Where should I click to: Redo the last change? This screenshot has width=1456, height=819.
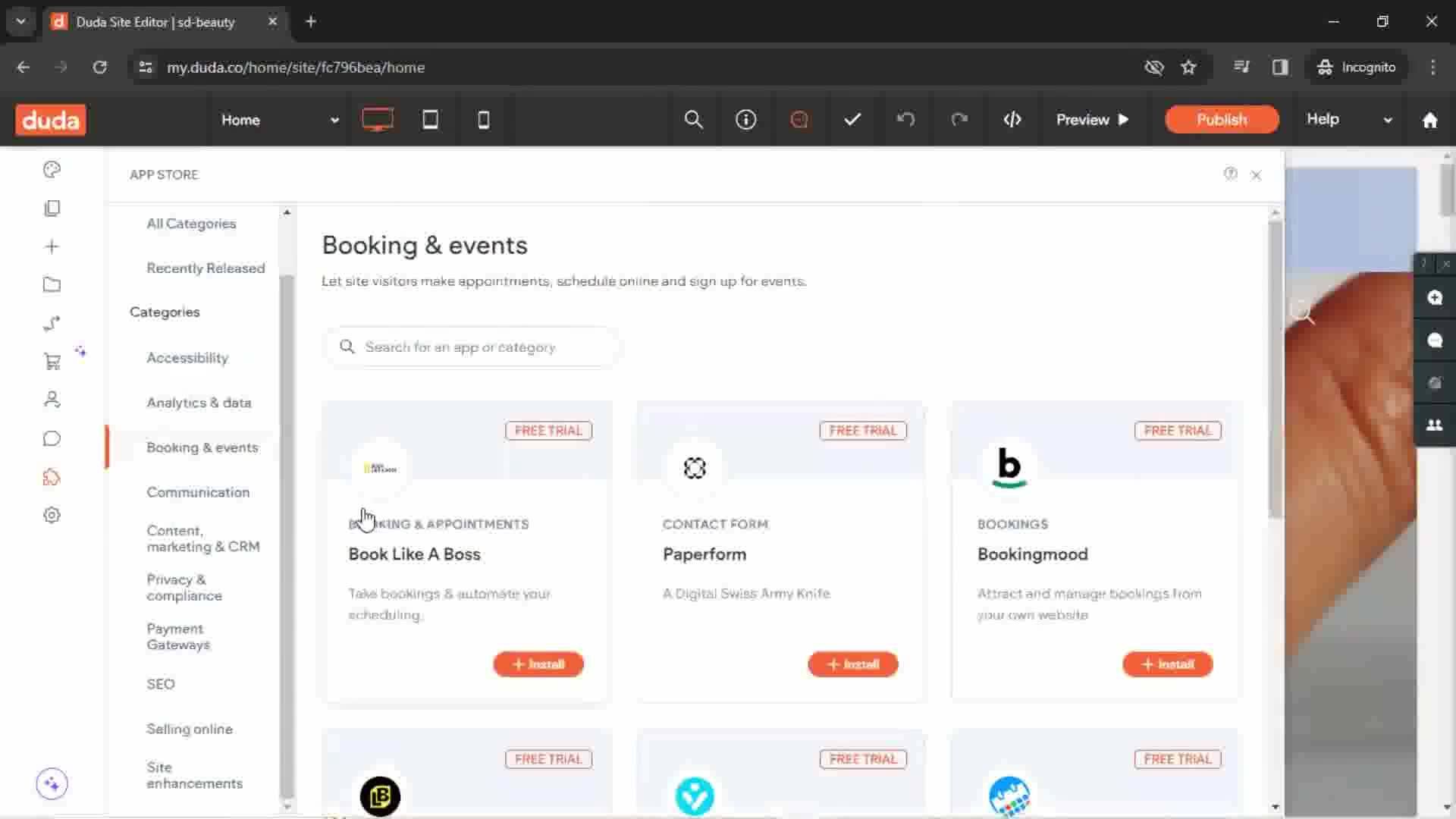click(959, 120)
